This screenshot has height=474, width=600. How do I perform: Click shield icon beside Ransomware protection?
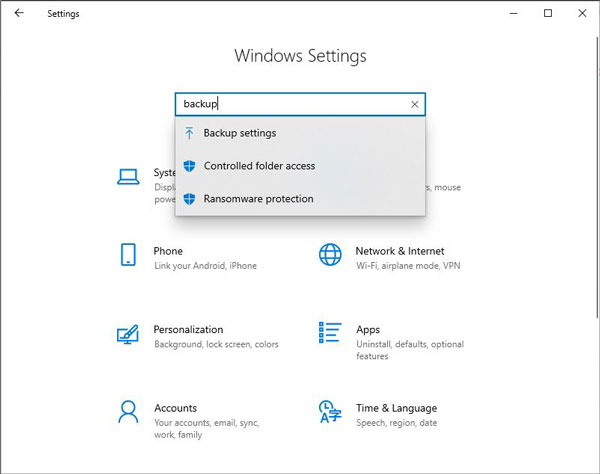(189, 199)
